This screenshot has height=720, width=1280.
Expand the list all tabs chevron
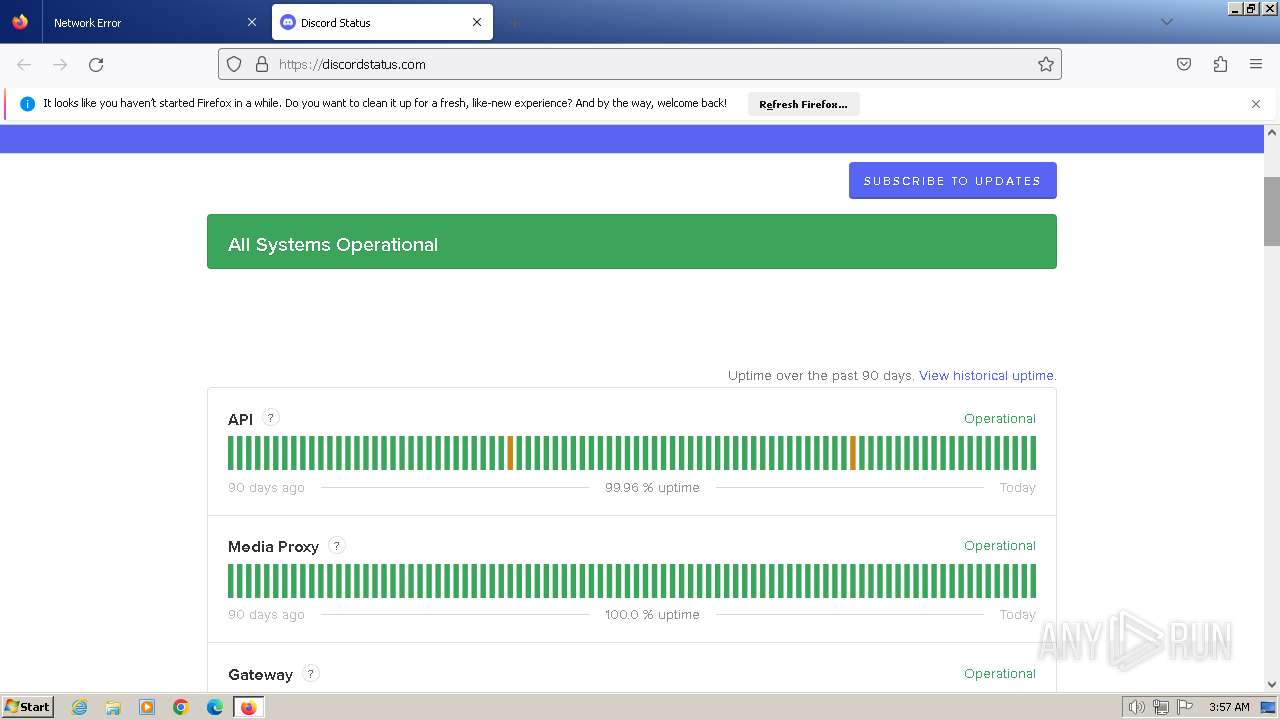[x=1166, y=22]
